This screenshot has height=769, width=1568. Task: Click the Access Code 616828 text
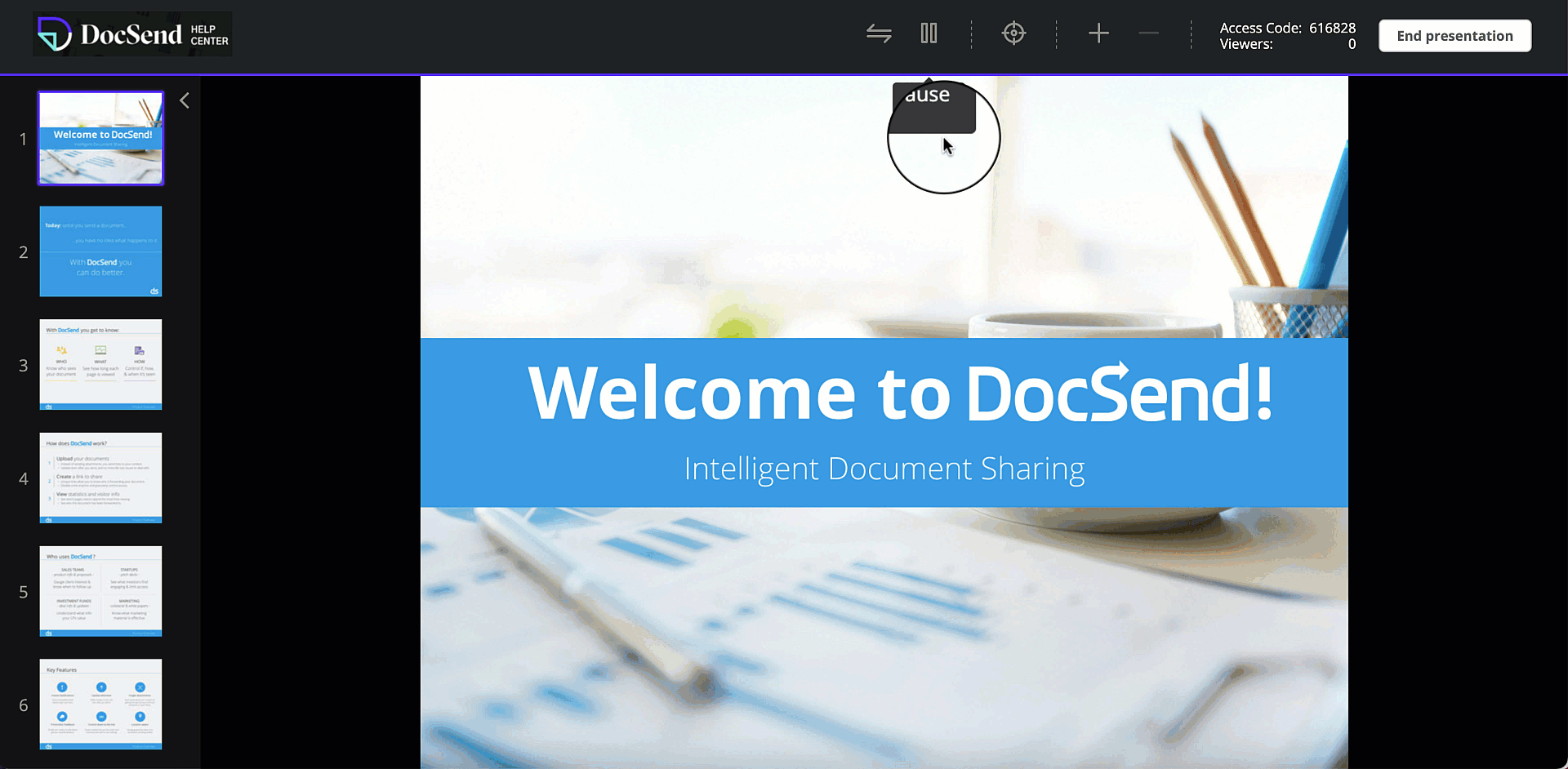coord(1288,28)
